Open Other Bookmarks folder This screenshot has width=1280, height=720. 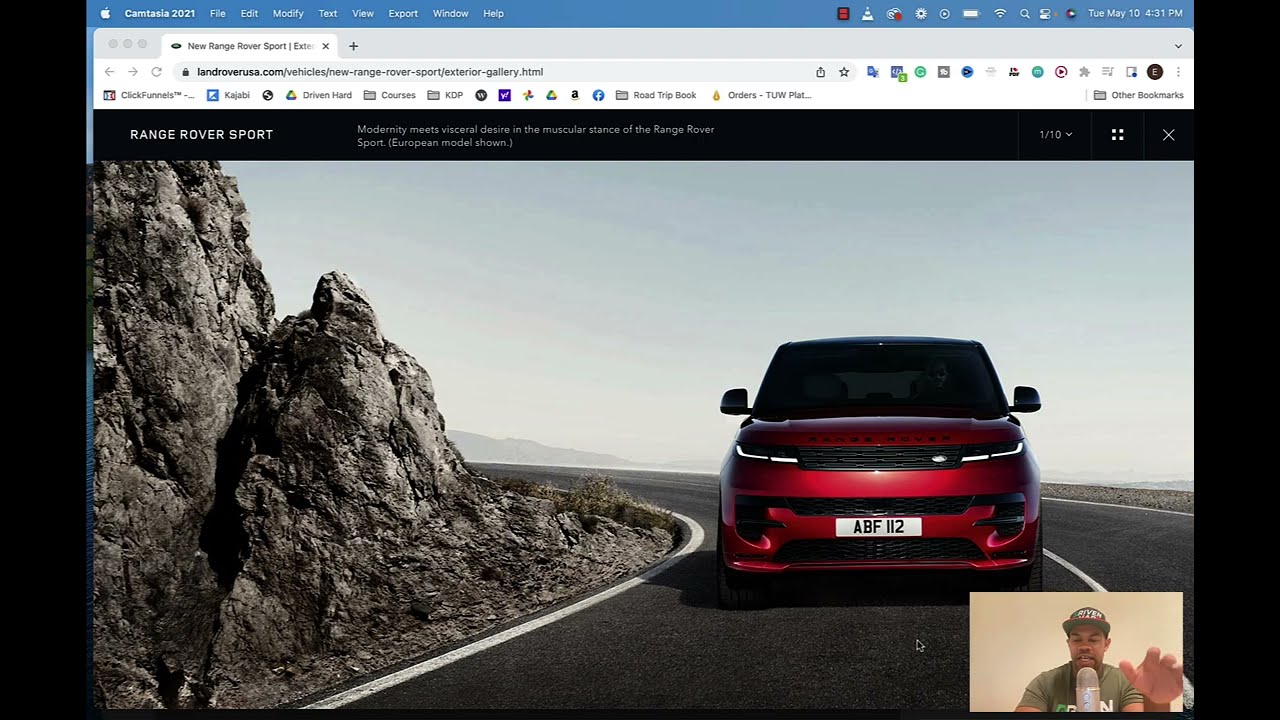point(1138,95)
